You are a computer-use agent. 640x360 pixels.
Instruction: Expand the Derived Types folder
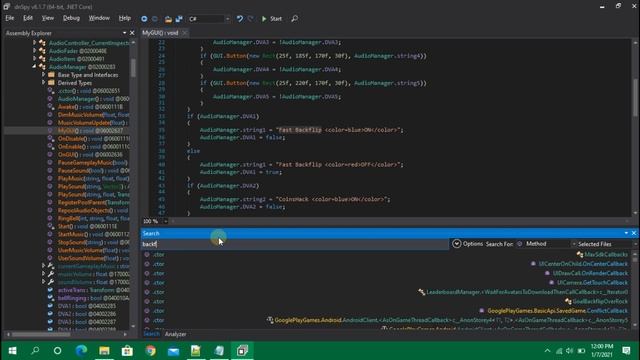pos(43,82)
